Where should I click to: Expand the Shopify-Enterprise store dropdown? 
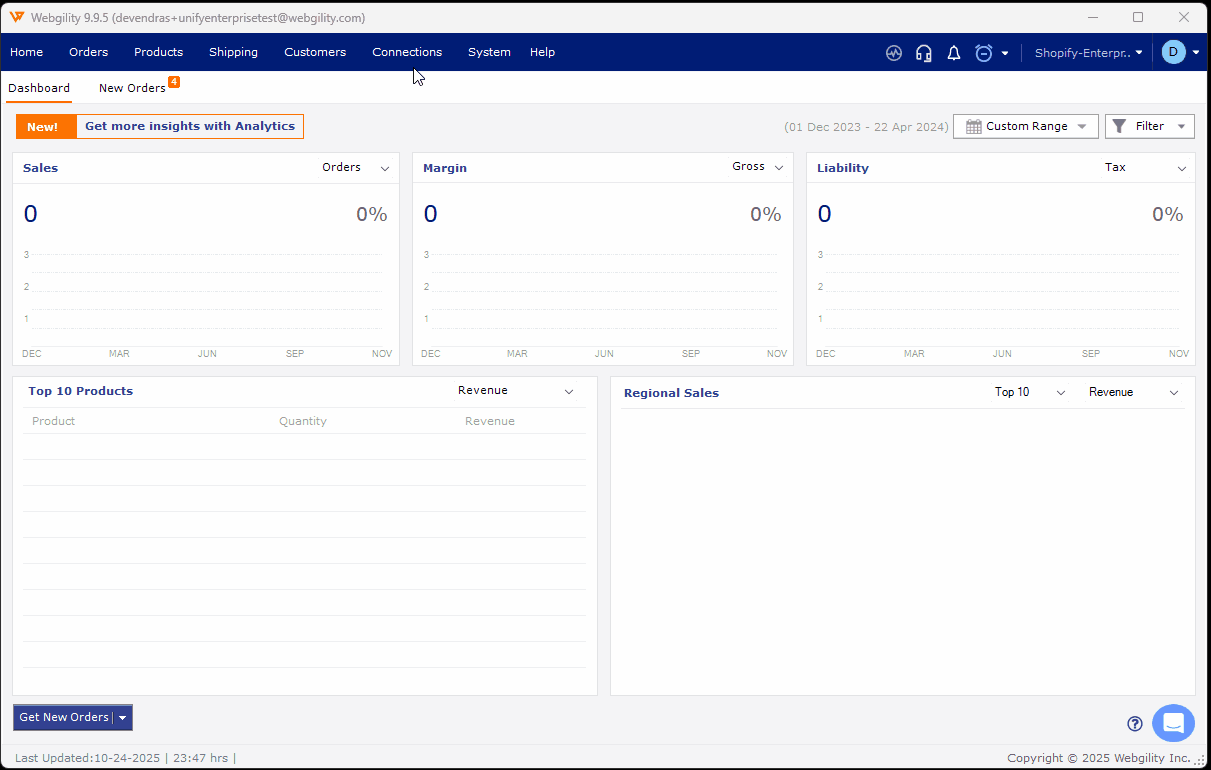pos(1088,53)
